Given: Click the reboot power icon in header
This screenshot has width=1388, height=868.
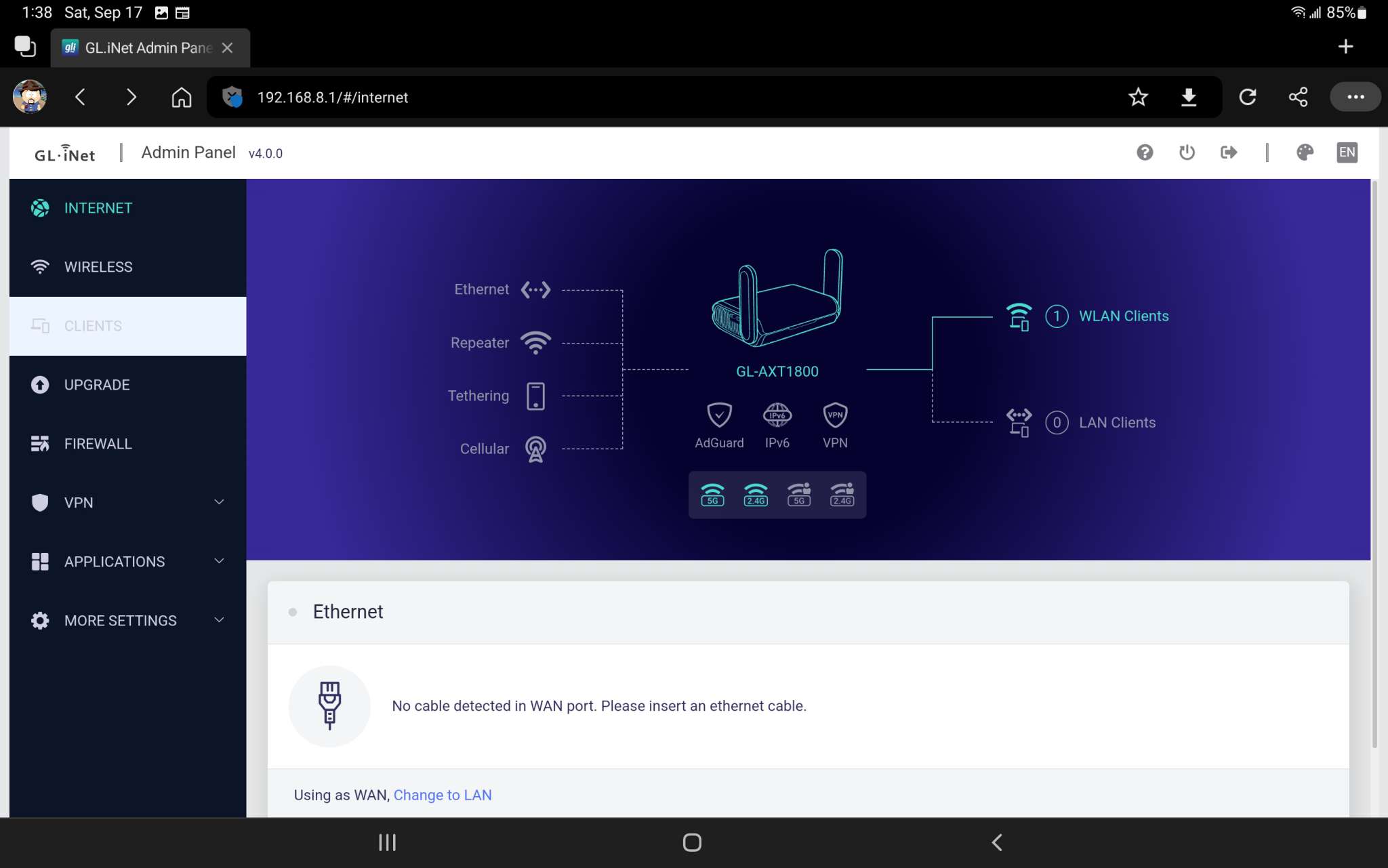Looking at the screenshot, I should [1187, 152].
